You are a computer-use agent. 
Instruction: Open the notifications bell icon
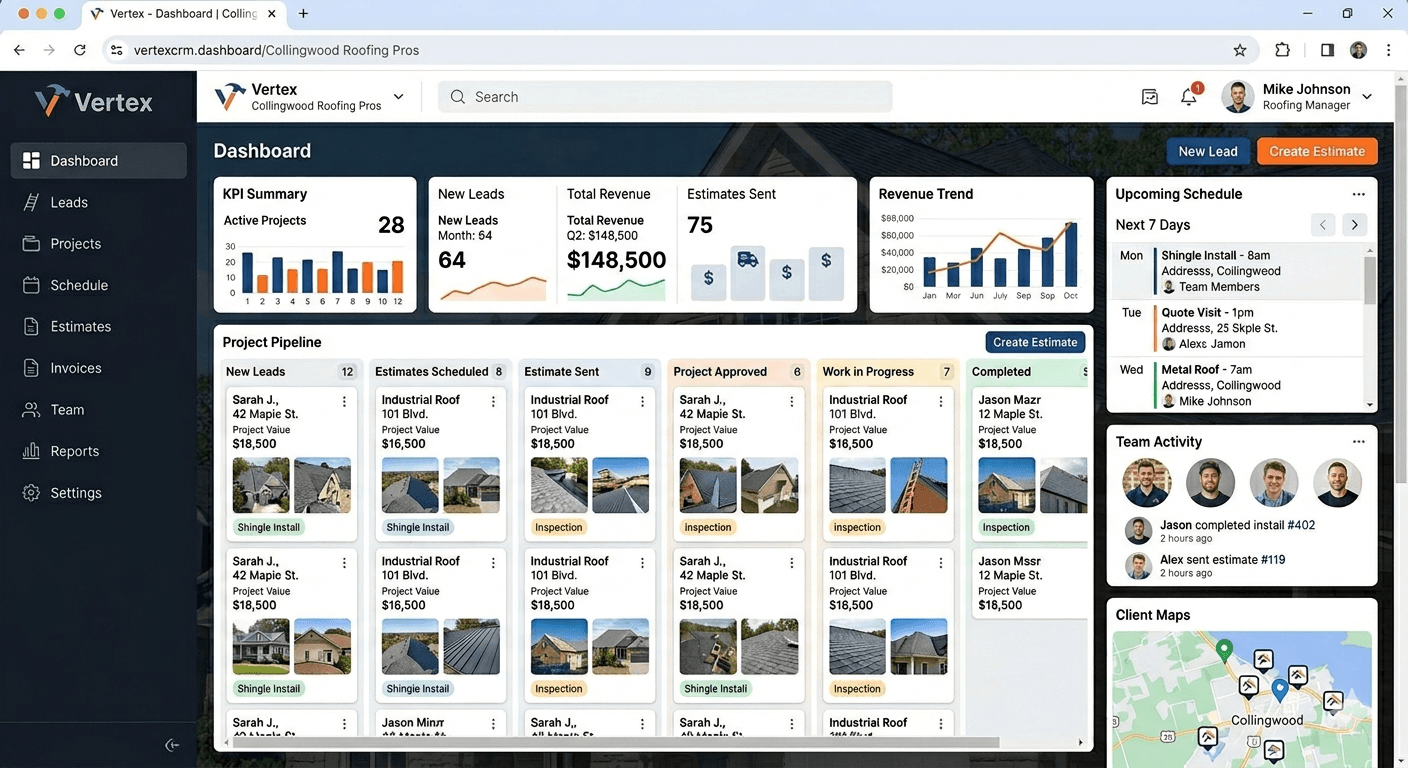coord(1189,97)
